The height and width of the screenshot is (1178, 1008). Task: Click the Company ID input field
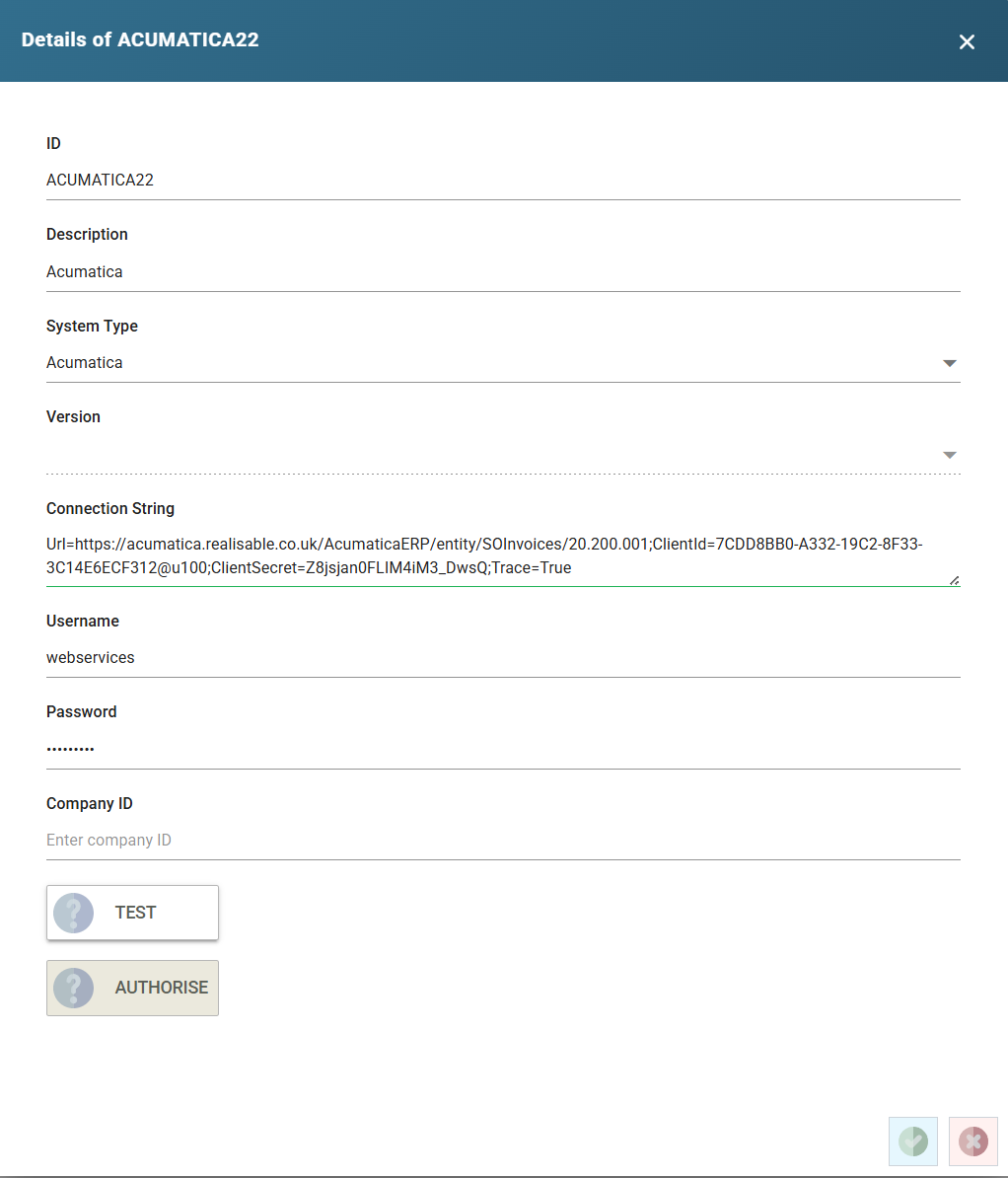pos(503,840)
